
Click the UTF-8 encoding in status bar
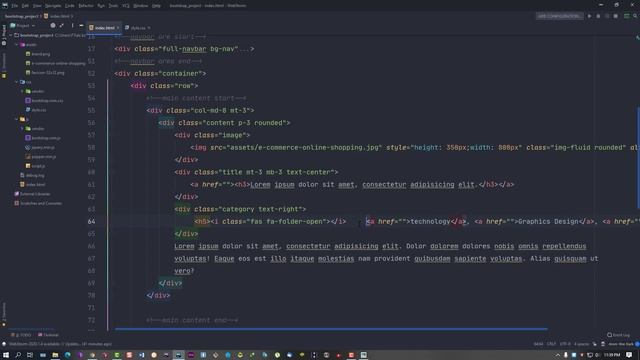(565, 344)
